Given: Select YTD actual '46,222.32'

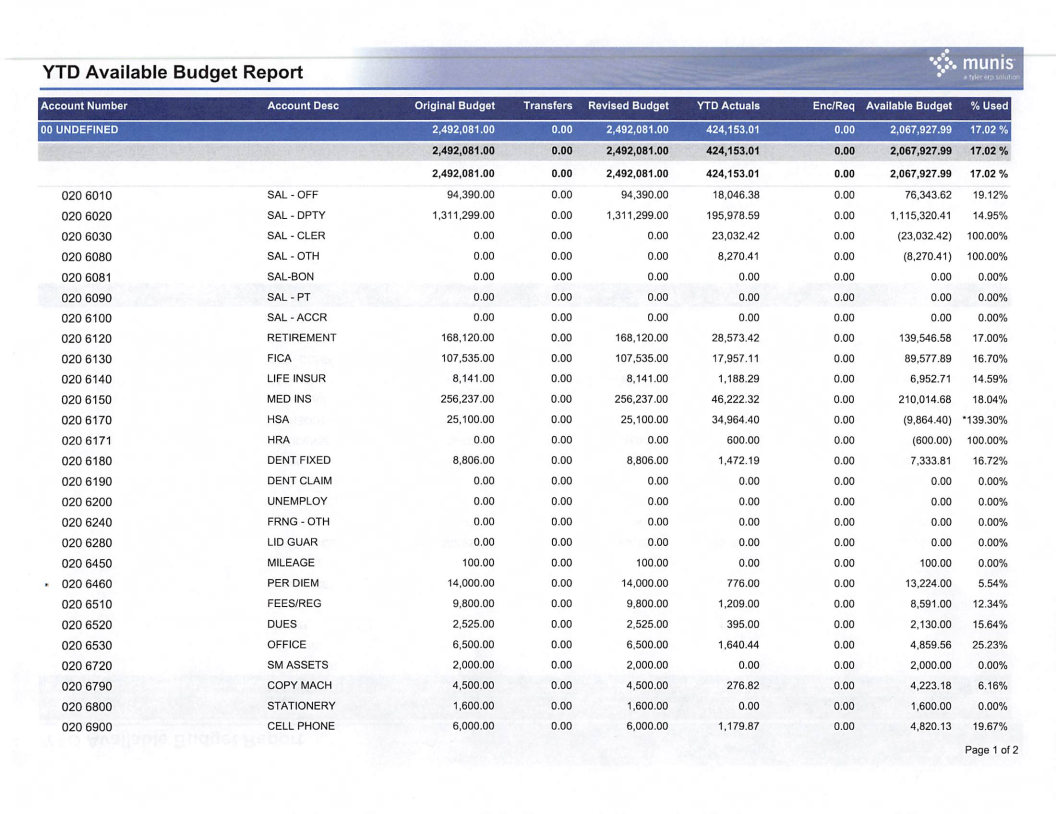Looking at the screenshot, I should coord(735,399).
